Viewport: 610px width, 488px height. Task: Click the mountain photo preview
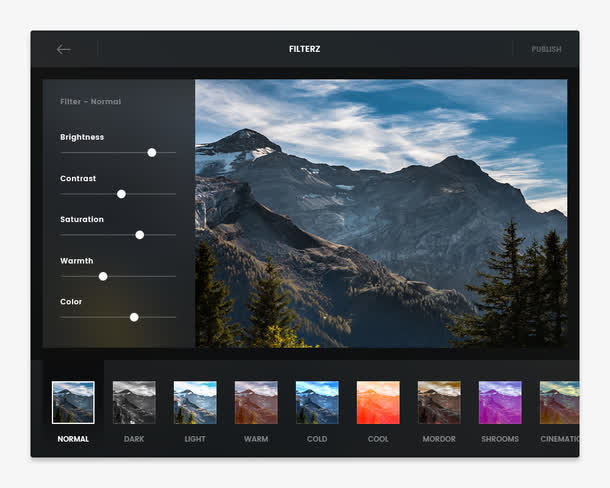point(380,213)
